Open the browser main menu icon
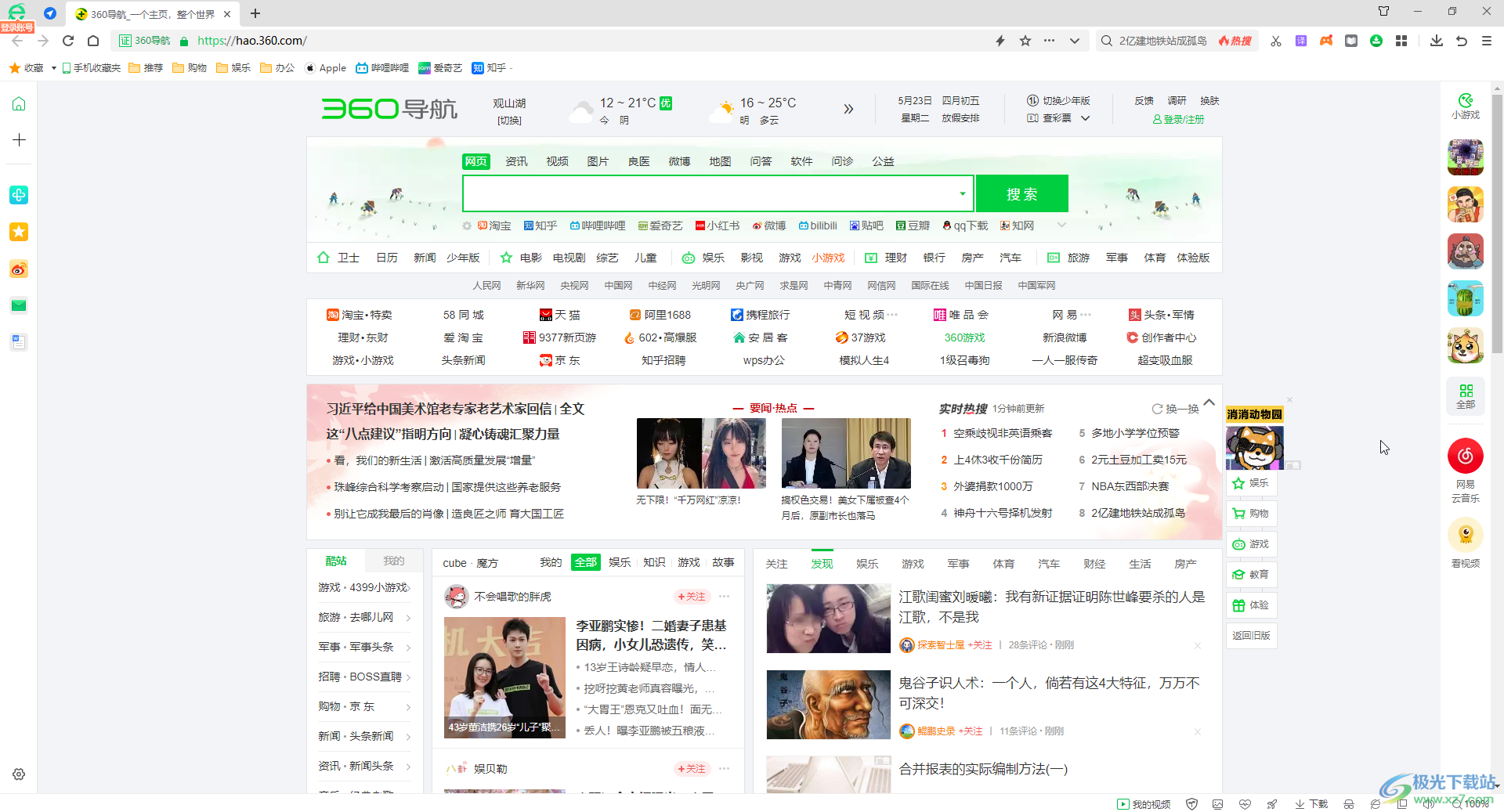1504x812 pixels. (1487, 41)
